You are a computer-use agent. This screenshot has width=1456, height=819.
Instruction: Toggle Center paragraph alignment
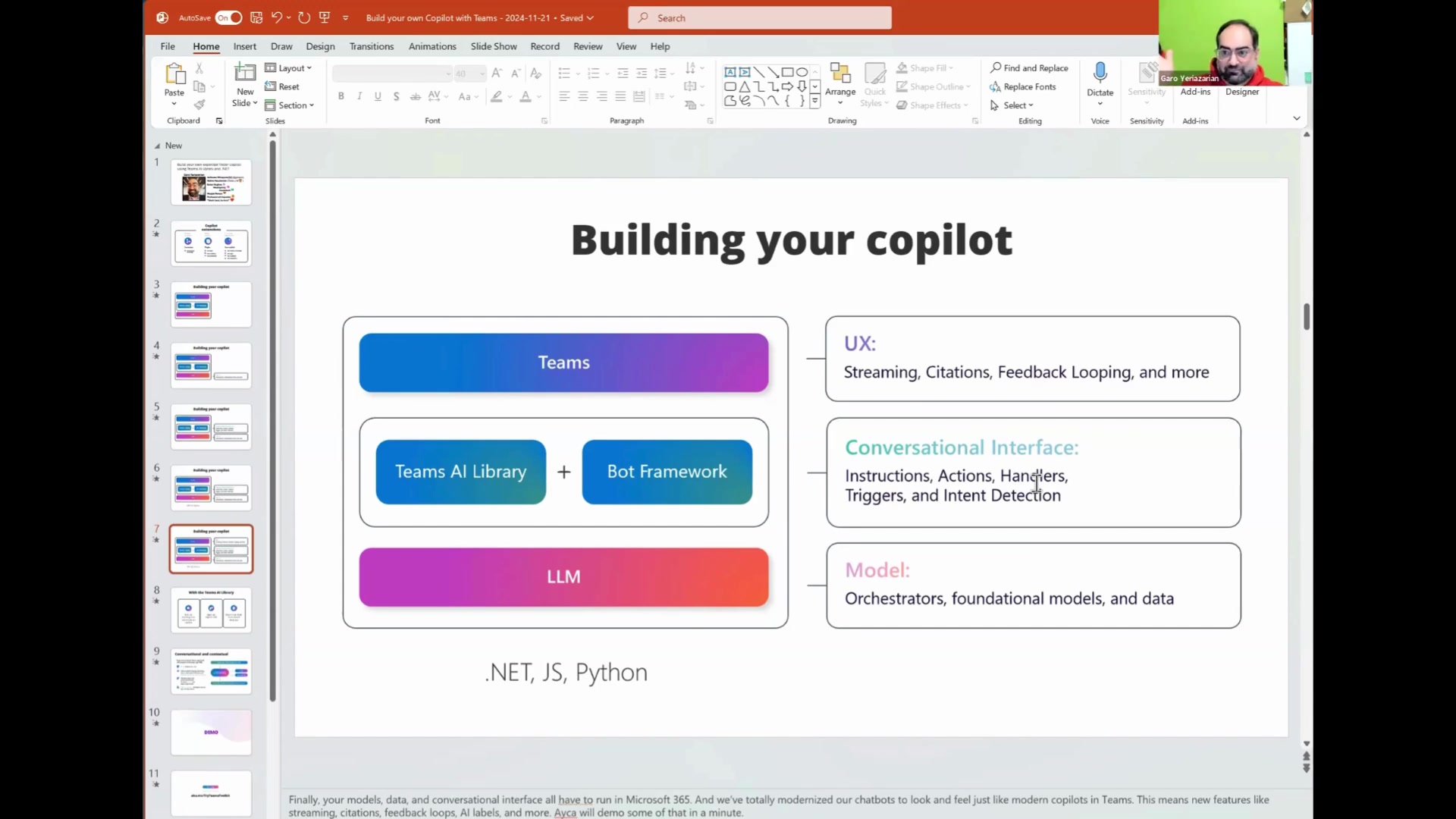point(583,96)
